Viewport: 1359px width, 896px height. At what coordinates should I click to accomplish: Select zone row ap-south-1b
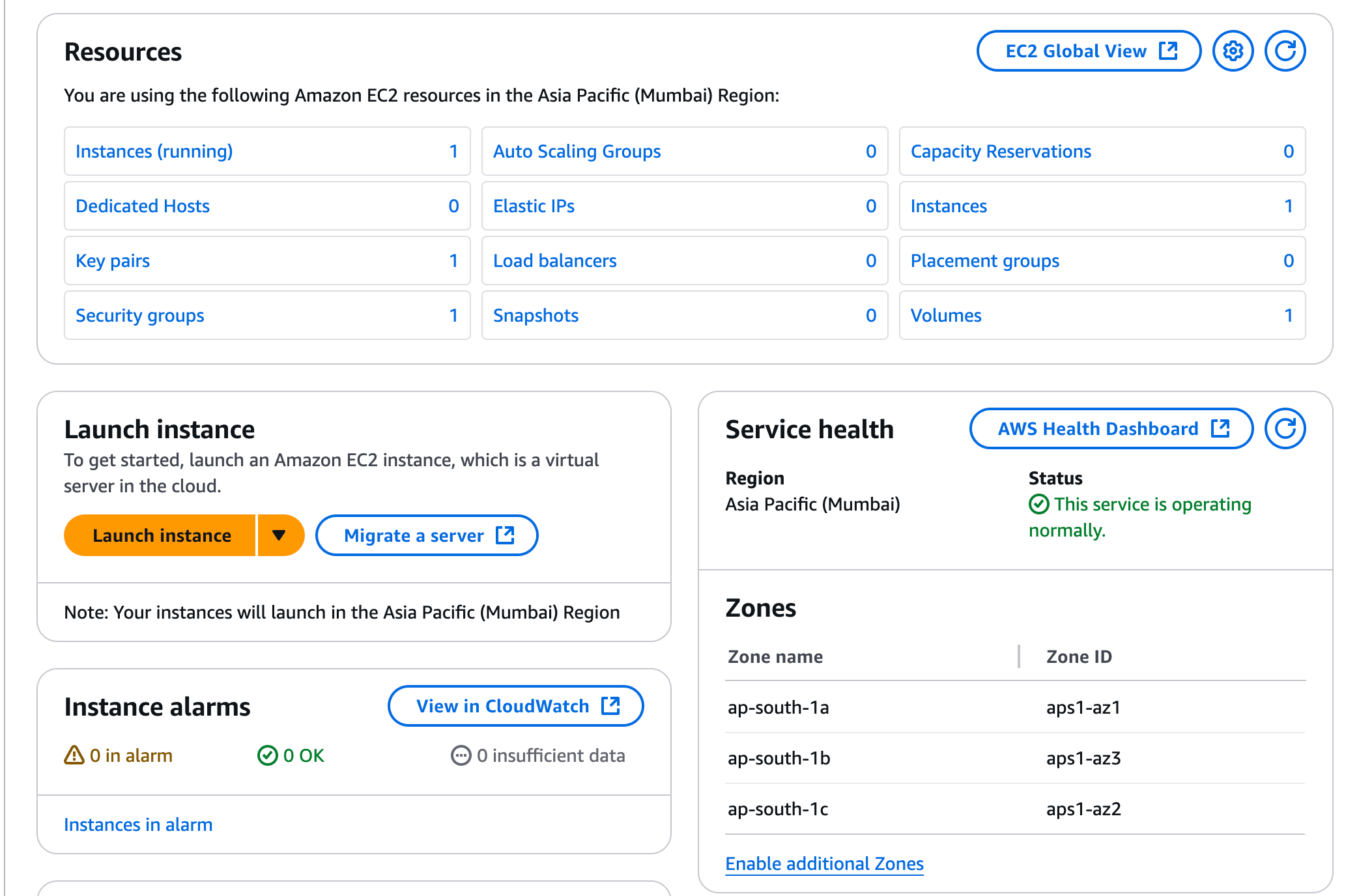click(x=1015, y=758)
